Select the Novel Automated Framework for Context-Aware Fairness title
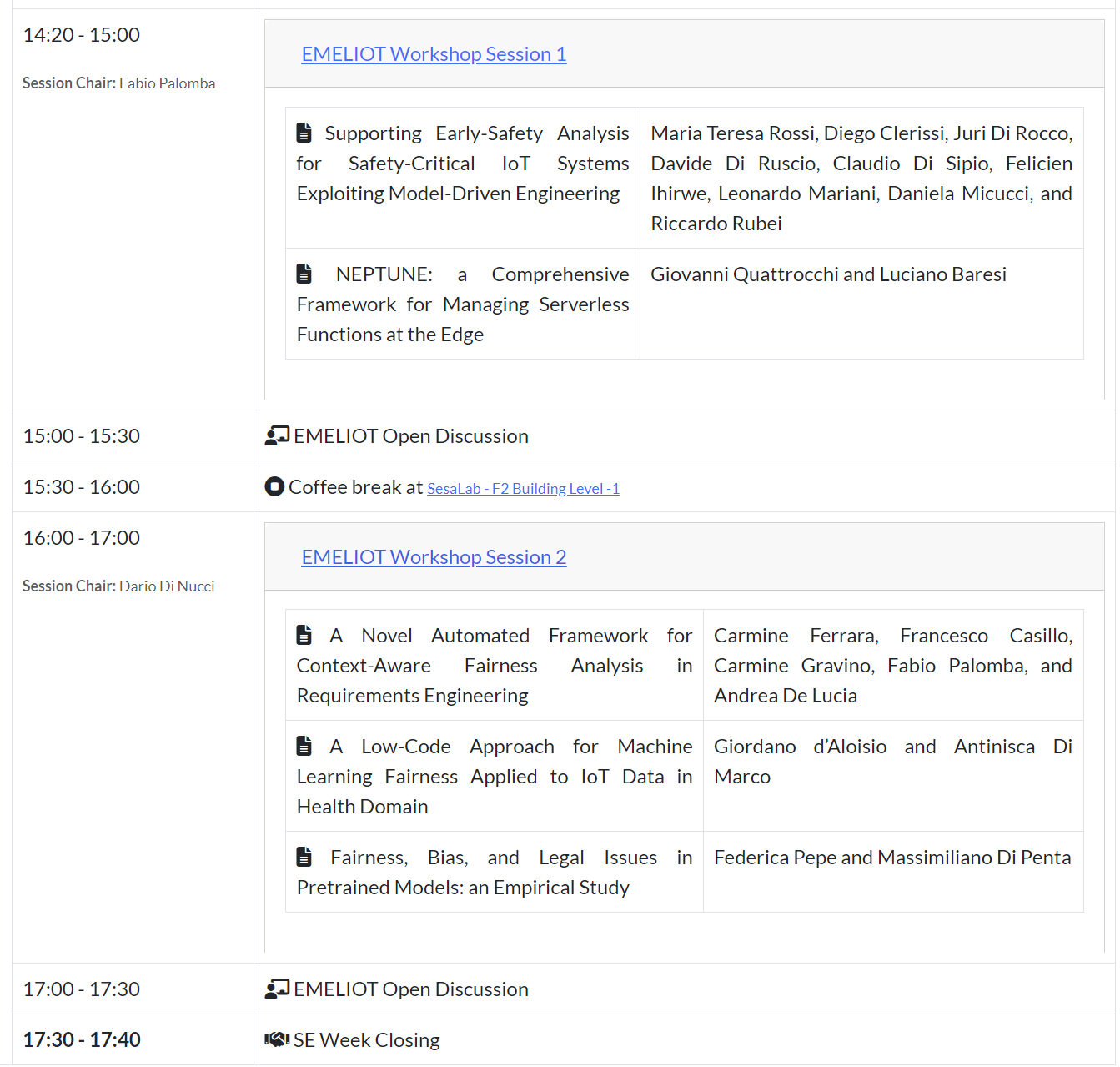Screen dimensions: 1120x1067 pyautogui.click(x=495, y=666)
